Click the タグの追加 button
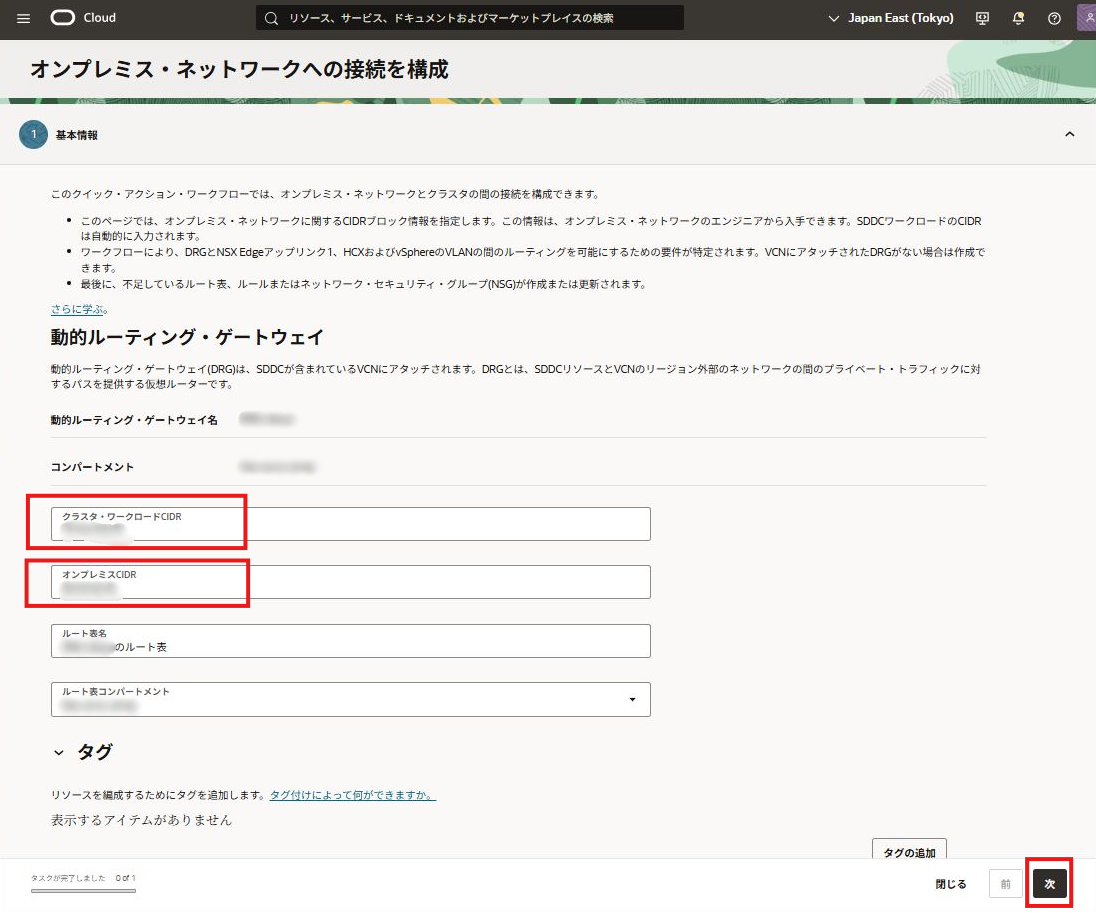The image size is (1096, 913). pyautogui.click(x=908, y=851)
